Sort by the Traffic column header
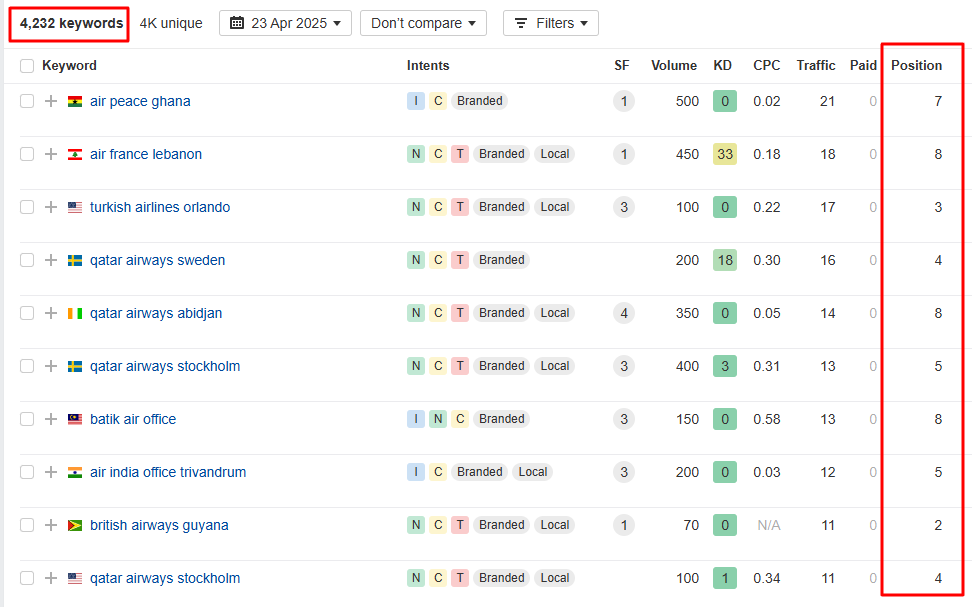Image resolution: width=972 pixels, height=607 pixels. pyautogui.click(x=816, y=66)
